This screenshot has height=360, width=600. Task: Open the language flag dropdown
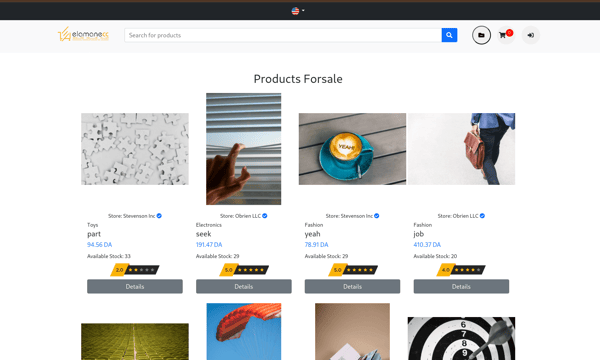298,11
